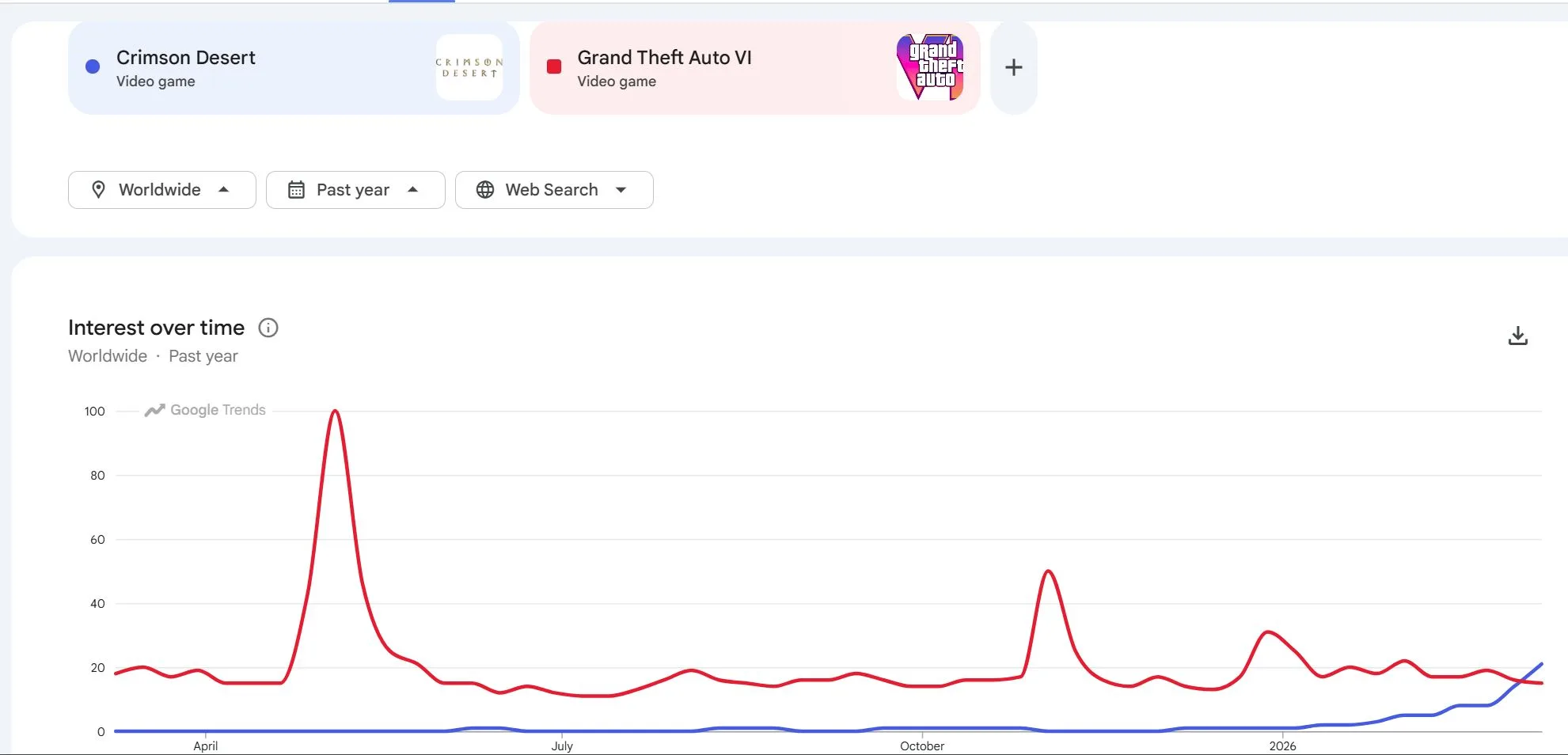Click the calendar icon in Past year filter
1568x755 pixels.
[x=296, y=190]
